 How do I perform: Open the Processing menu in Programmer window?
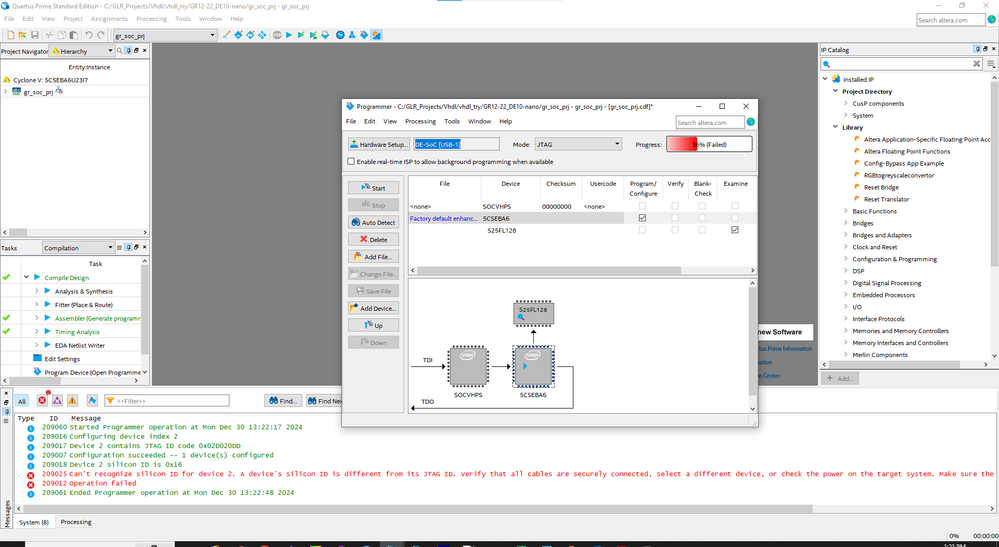click(x=420, y=121)
